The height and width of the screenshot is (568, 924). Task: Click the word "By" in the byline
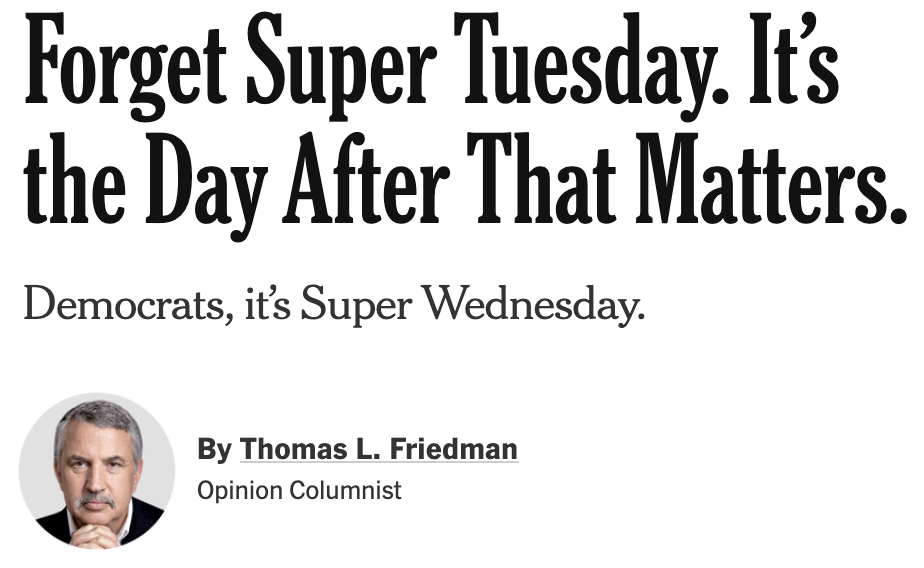pos(214,450)
